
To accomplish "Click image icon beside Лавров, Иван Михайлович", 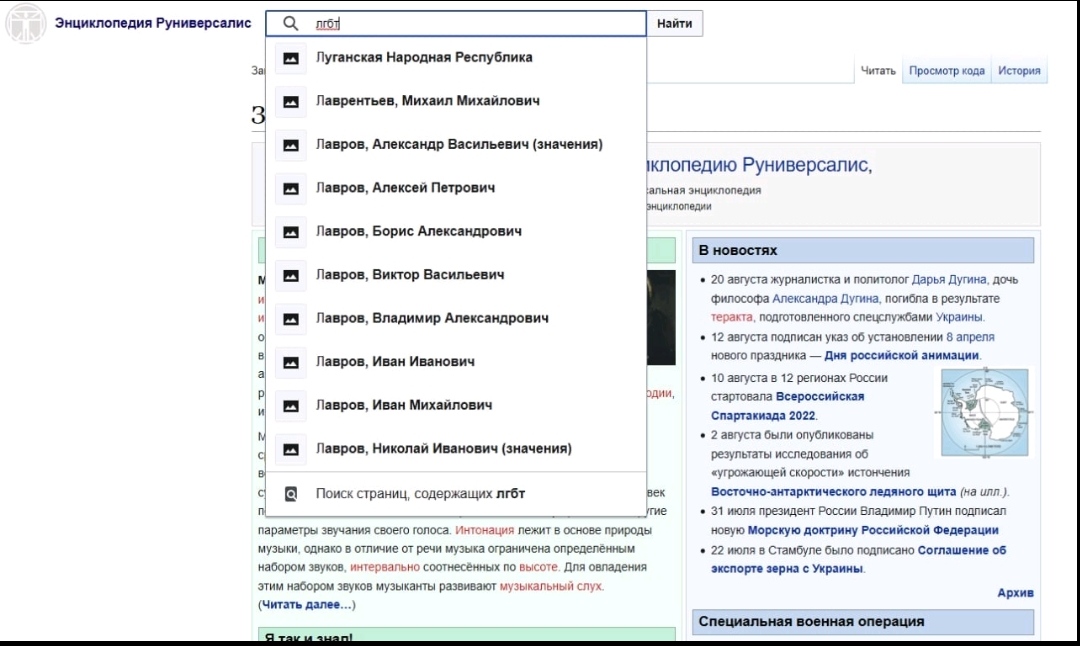I will tap(291, 405).
